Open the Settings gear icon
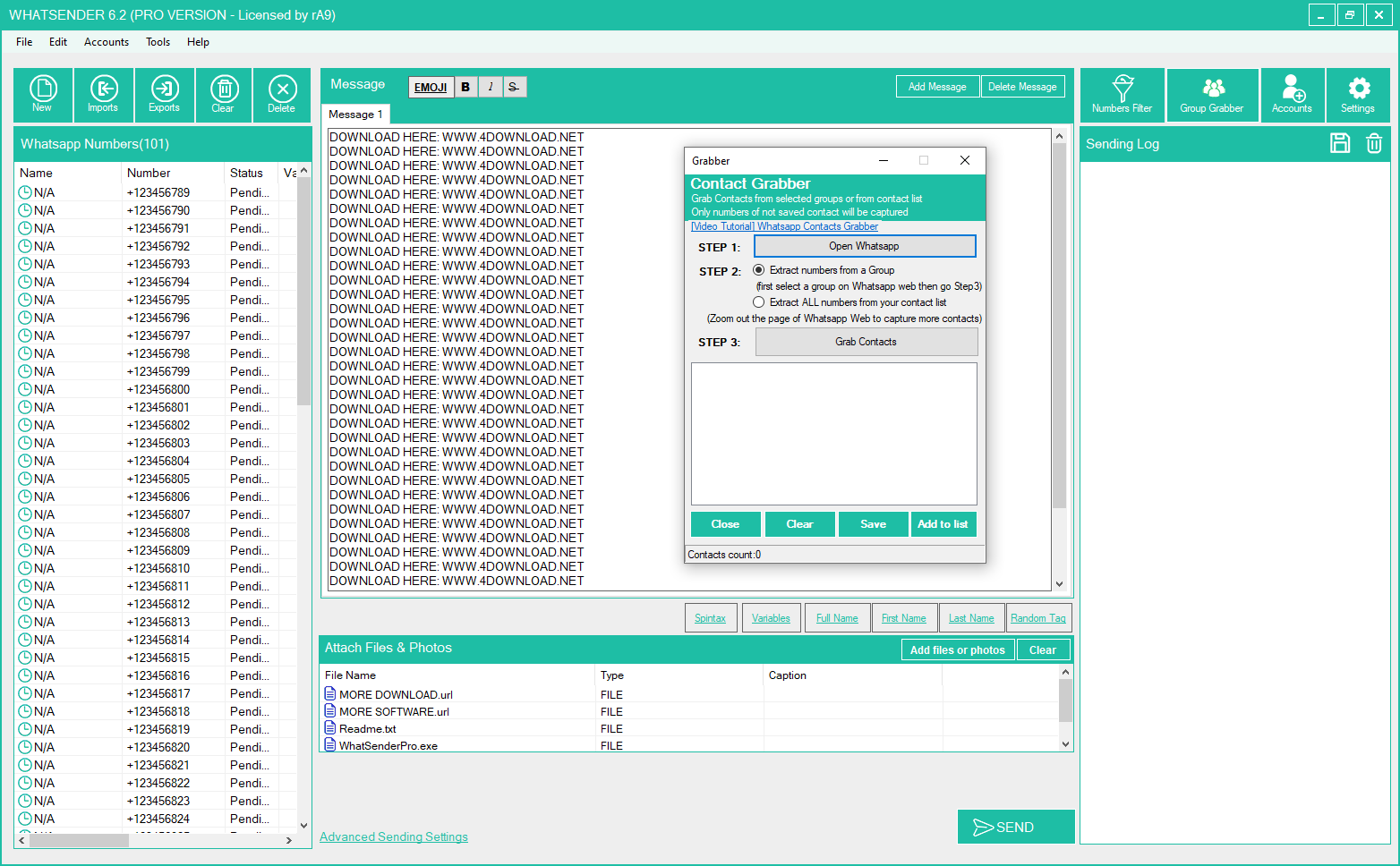The image size is (1400, 866). [x=1358, y=94]
